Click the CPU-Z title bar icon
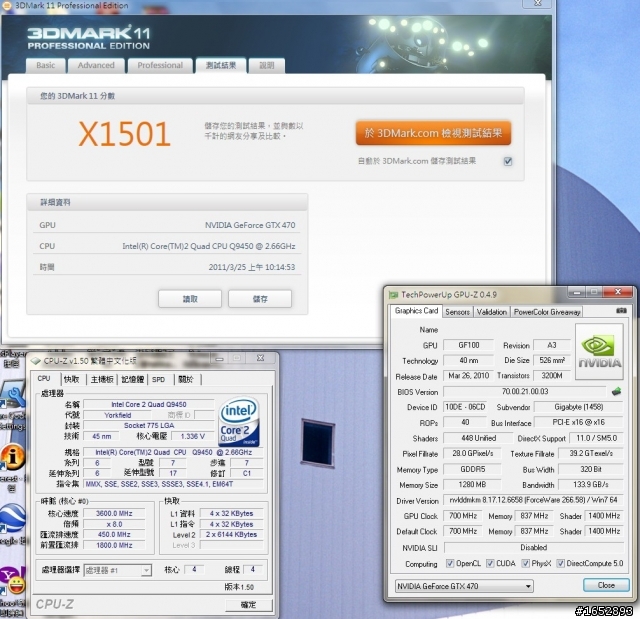The width and height of the screenshot is (640, 619). tap(36, 361)
